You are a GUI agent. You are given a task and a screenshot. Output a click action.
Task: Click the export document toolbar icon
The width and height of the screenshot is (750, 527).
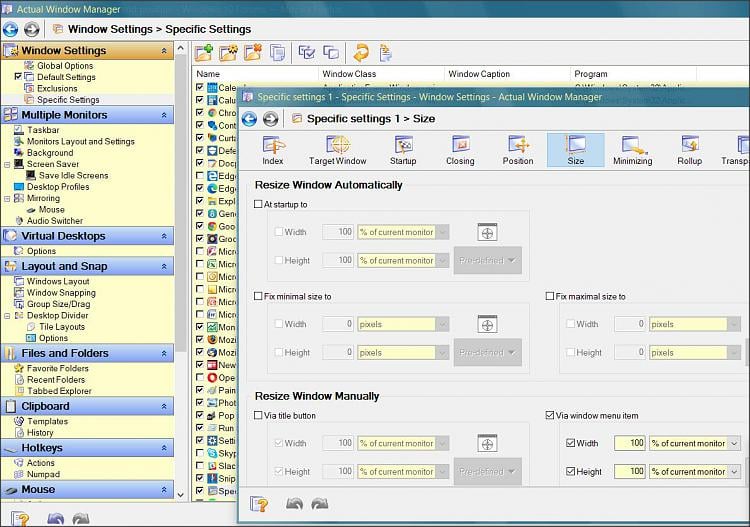[x=386, y=53]
